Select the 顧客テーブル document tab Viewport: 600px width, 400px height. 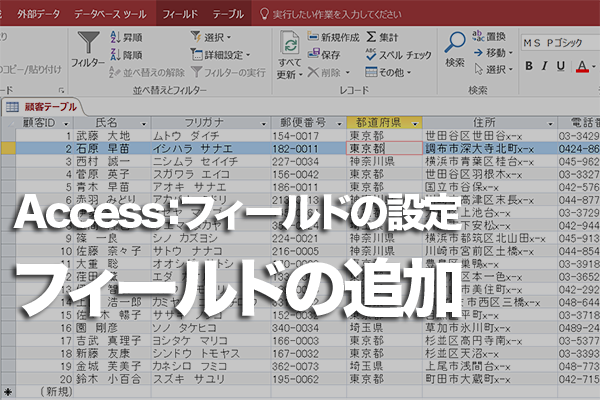tap(42, 107)
